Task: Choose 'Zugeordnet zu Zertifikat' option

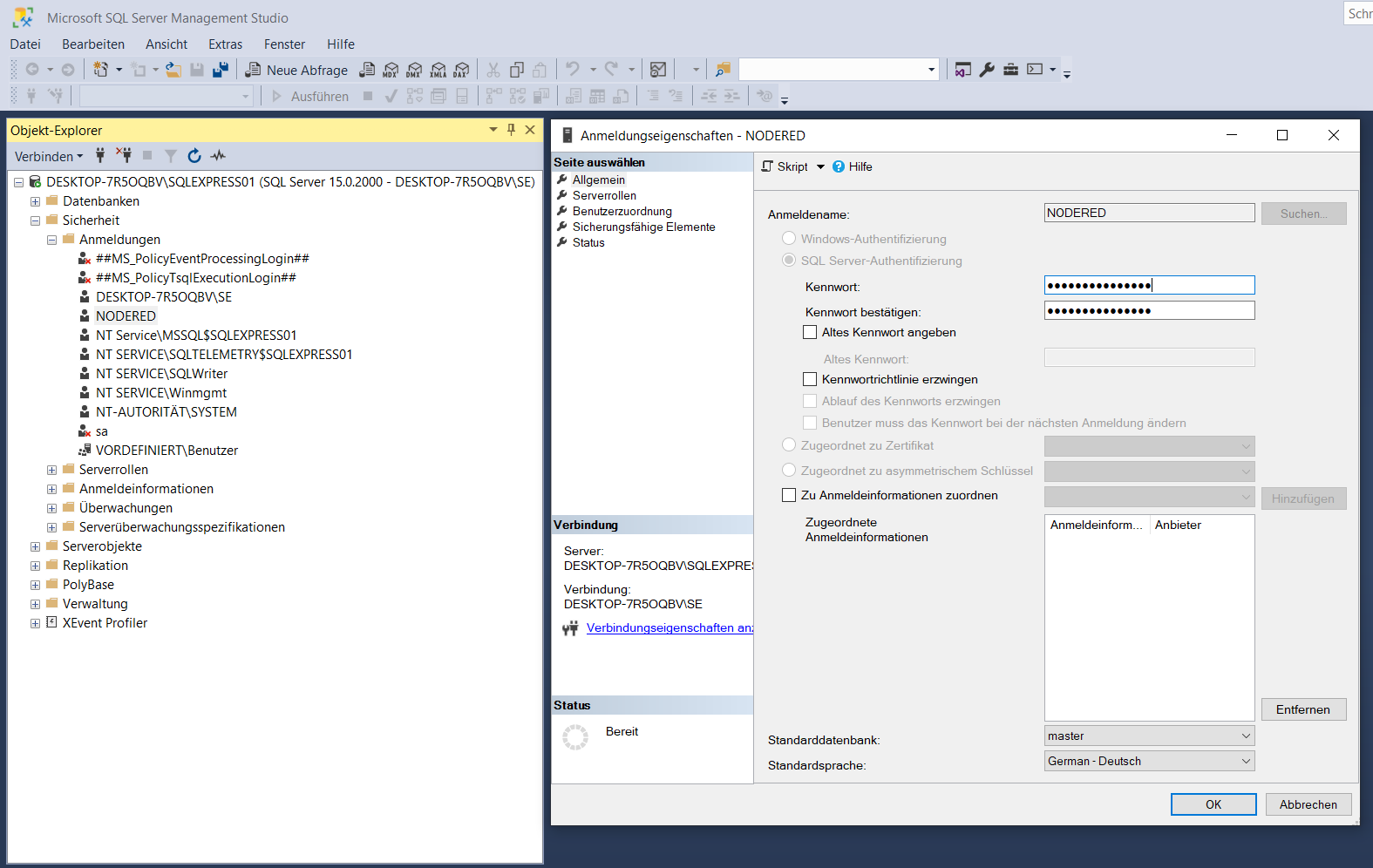Action: click(x=789, y=444)
